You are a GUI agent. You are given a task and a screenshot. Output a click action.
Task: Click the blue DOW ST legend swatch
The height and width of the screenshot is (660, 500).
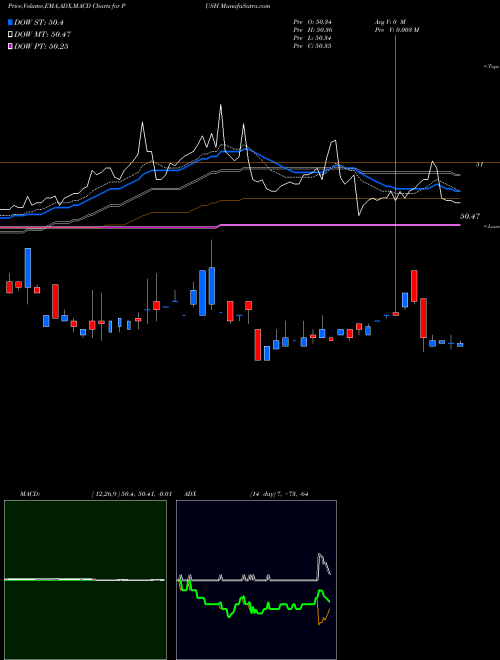pos(10,22)
